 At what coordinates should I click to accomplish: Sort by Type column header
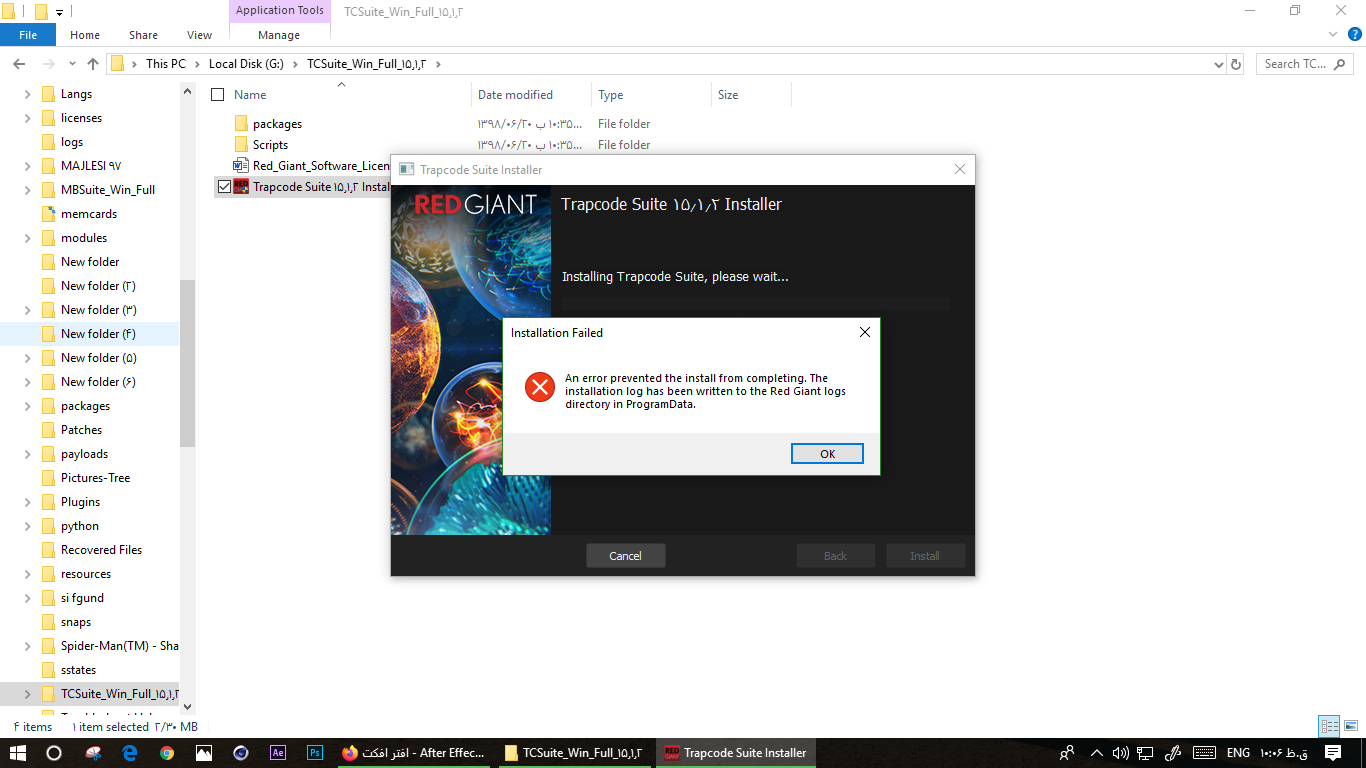(x=611, y=95)
